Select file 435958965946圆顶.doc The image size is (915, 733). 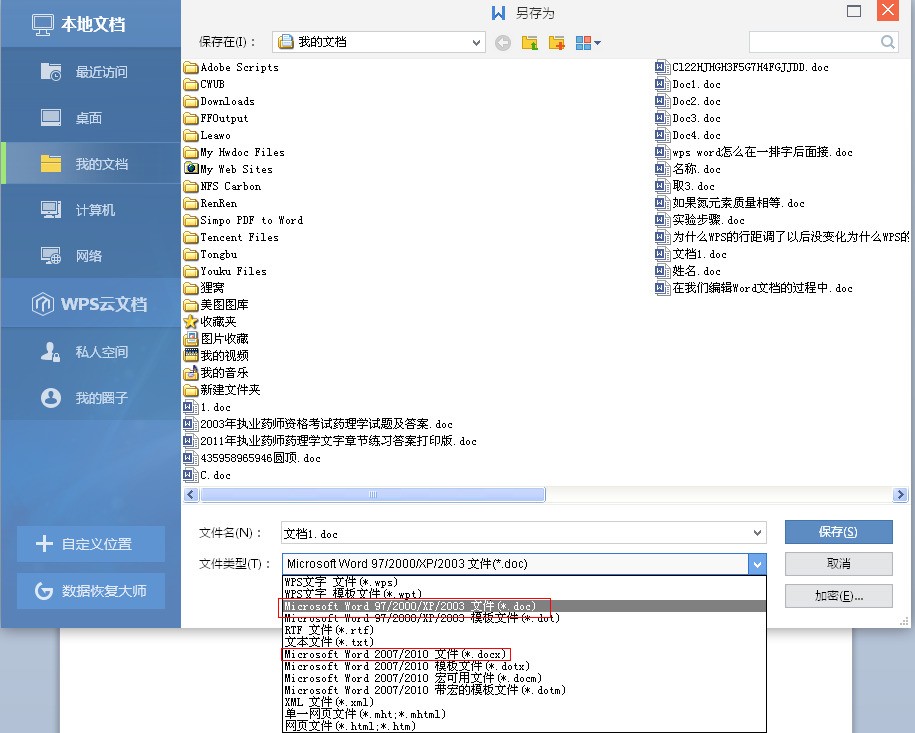pyautogui.click(x=252, y=458)
